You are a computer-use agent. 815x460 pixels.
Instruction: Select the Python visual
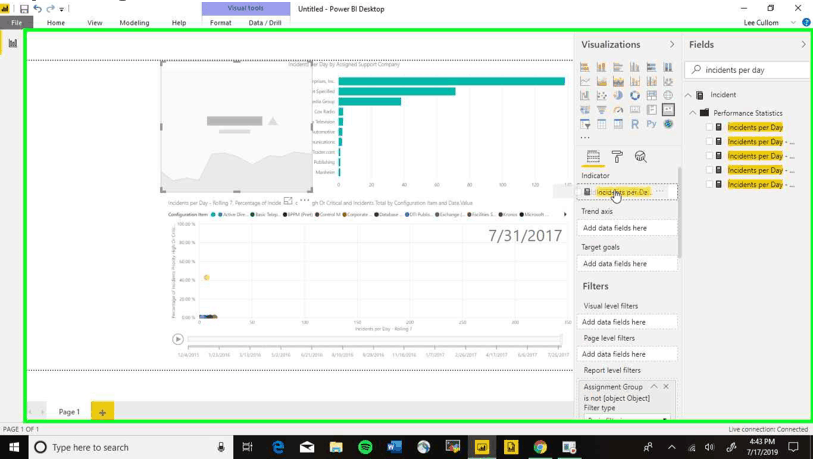(x=651, y=124)
